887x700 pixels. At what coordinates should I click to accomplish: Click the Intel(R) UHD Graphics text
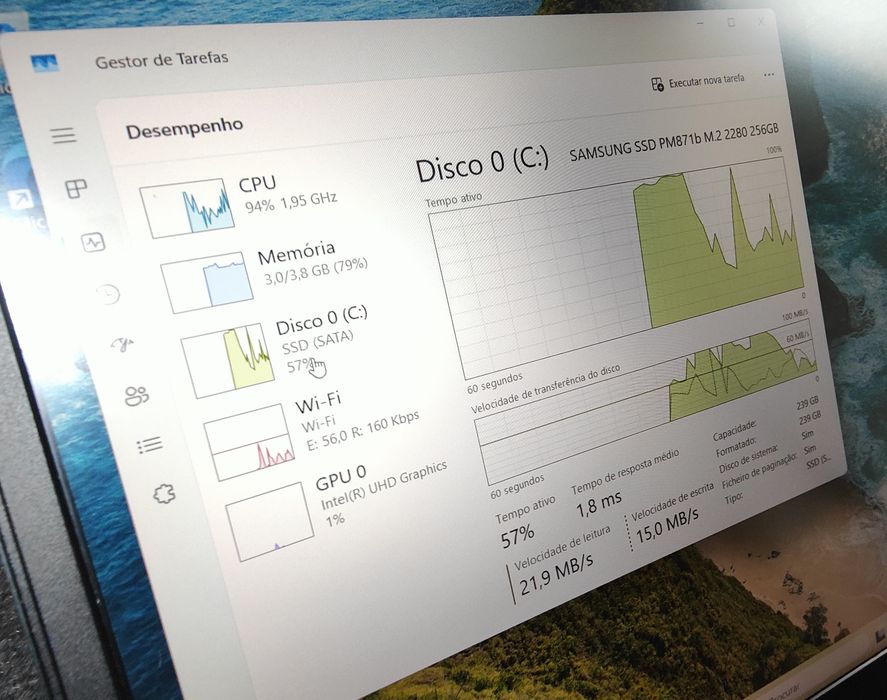[x=384, y=484]
